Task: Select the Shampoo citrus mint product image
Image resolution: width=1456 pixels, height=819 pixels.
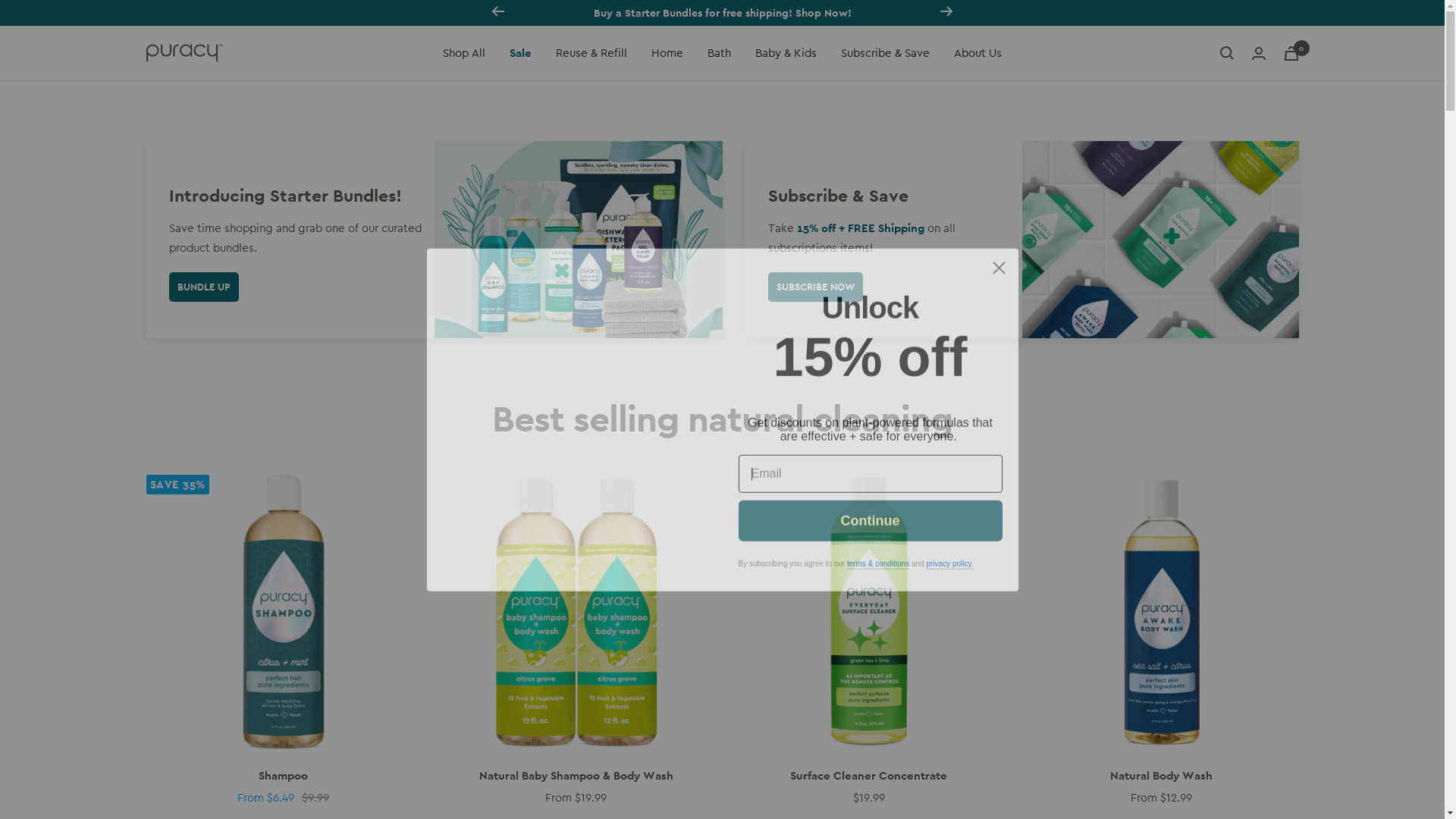Action: [x=284, y=611]
